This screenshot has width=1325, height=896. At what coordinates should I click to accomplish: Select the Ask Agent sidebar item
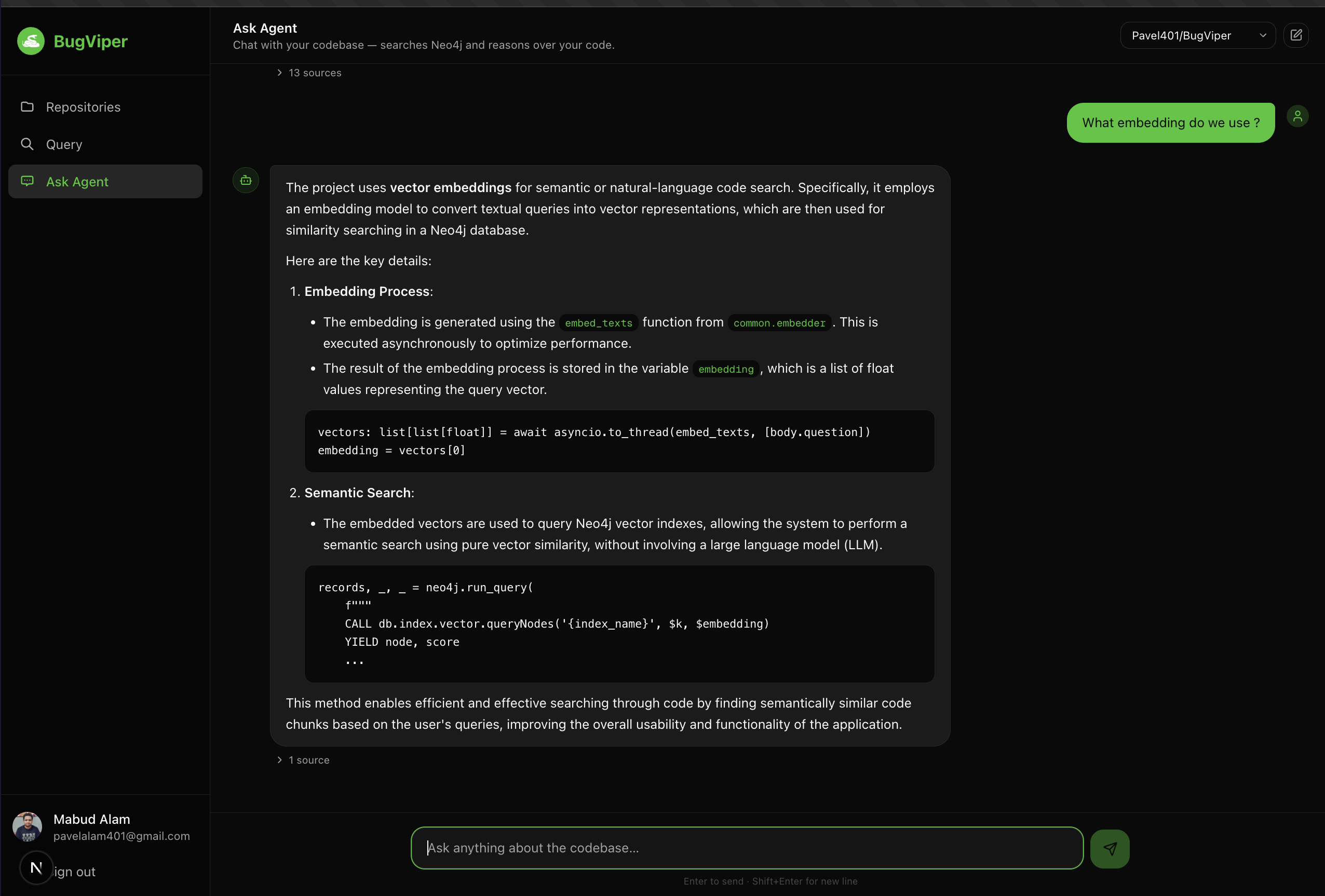pos(77,182)
